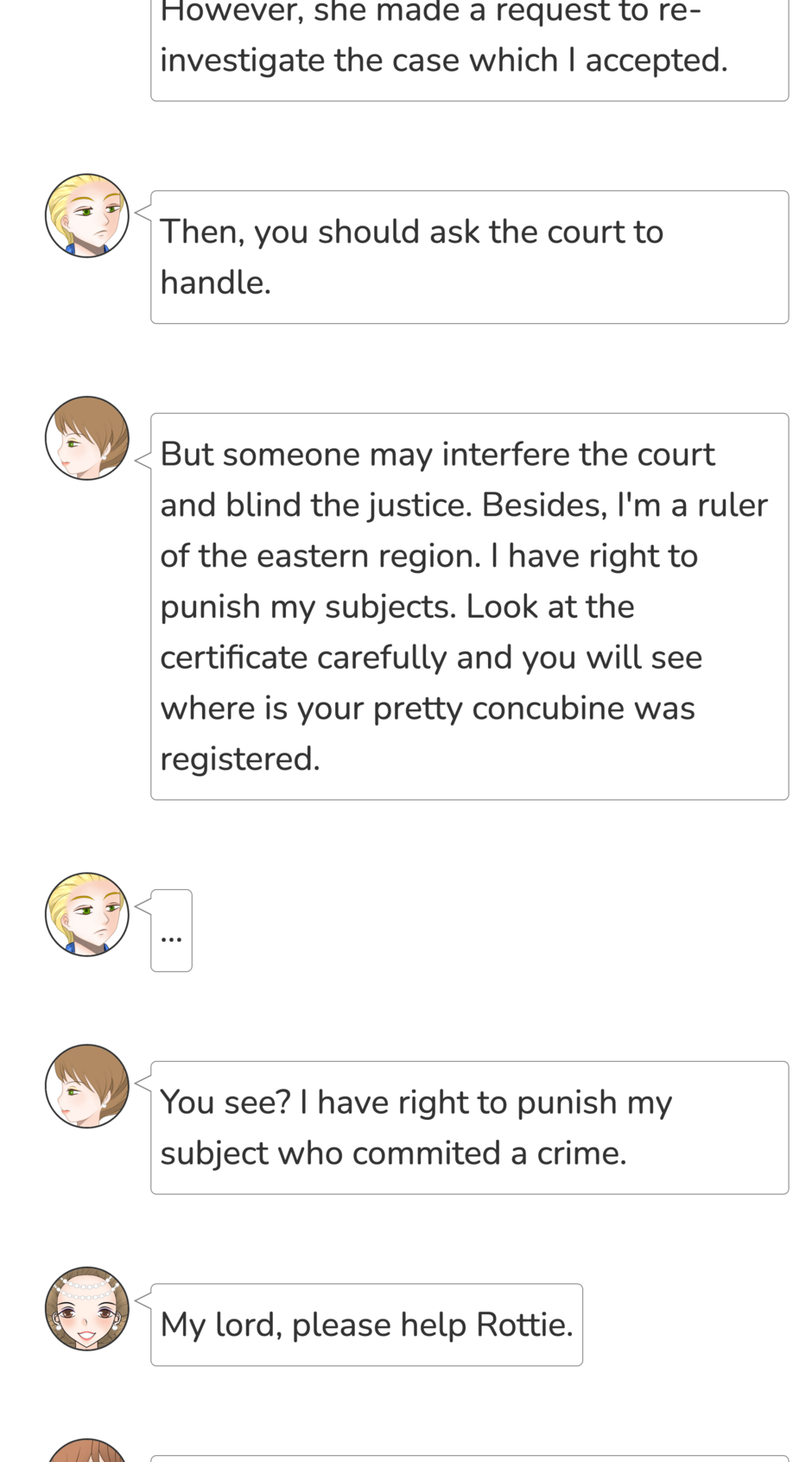Image resolution: width=812 pixels, height=1462 pixels.
Task: Tap brown-haired avatar beside "But someone may interfere"
Action: [87, 438]
